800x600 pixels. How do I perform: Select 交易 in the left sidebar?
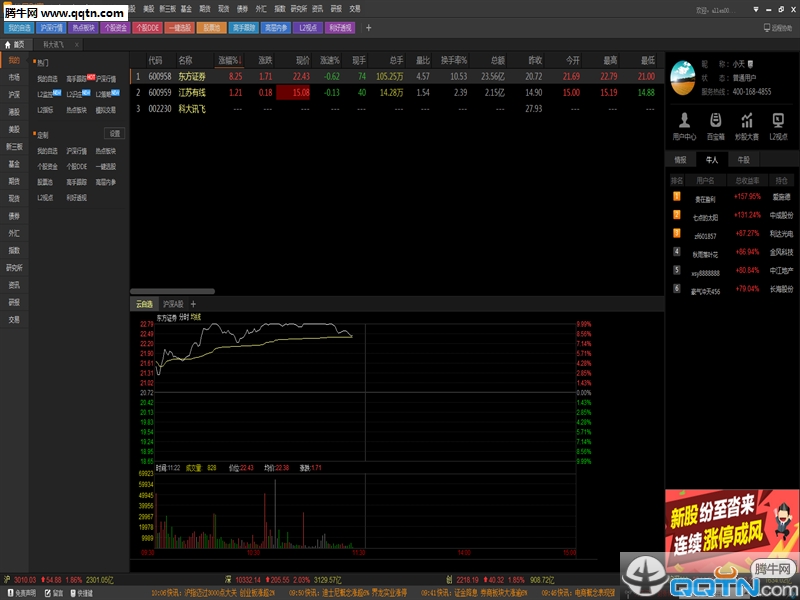tap(14, 319)
